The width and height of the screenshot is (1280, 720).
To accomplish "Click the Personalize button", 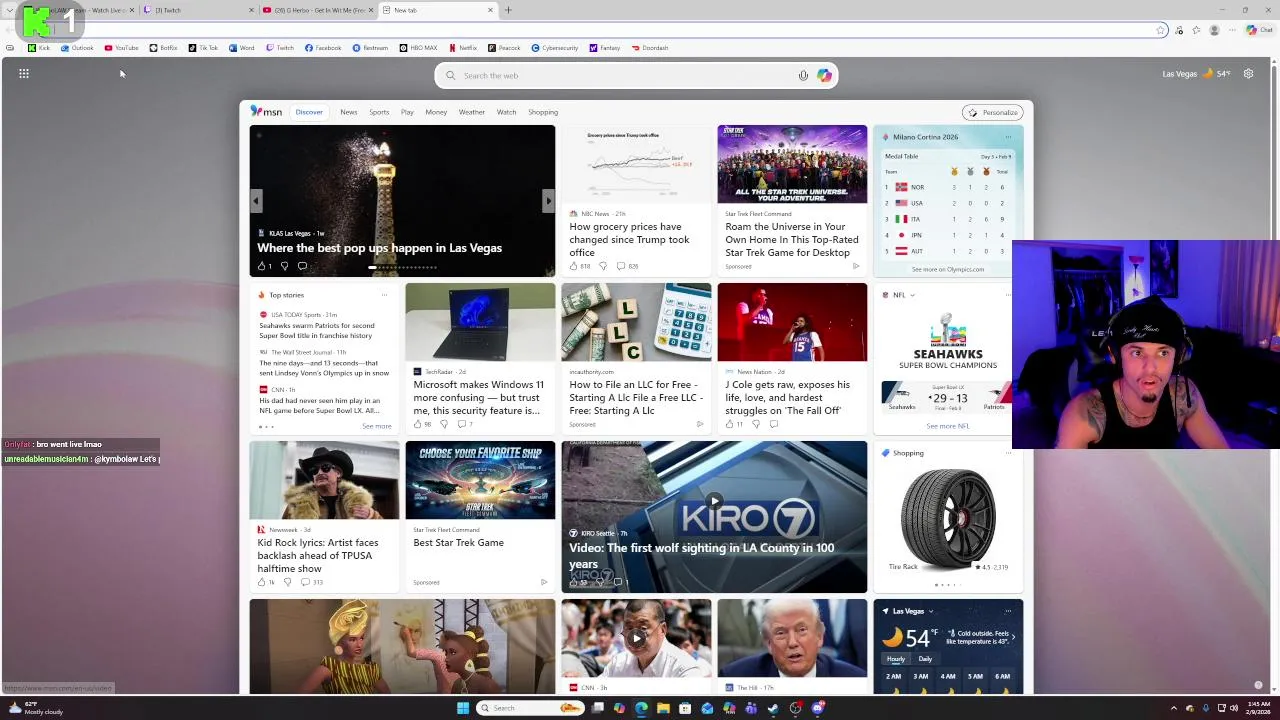I will [993, 112].
